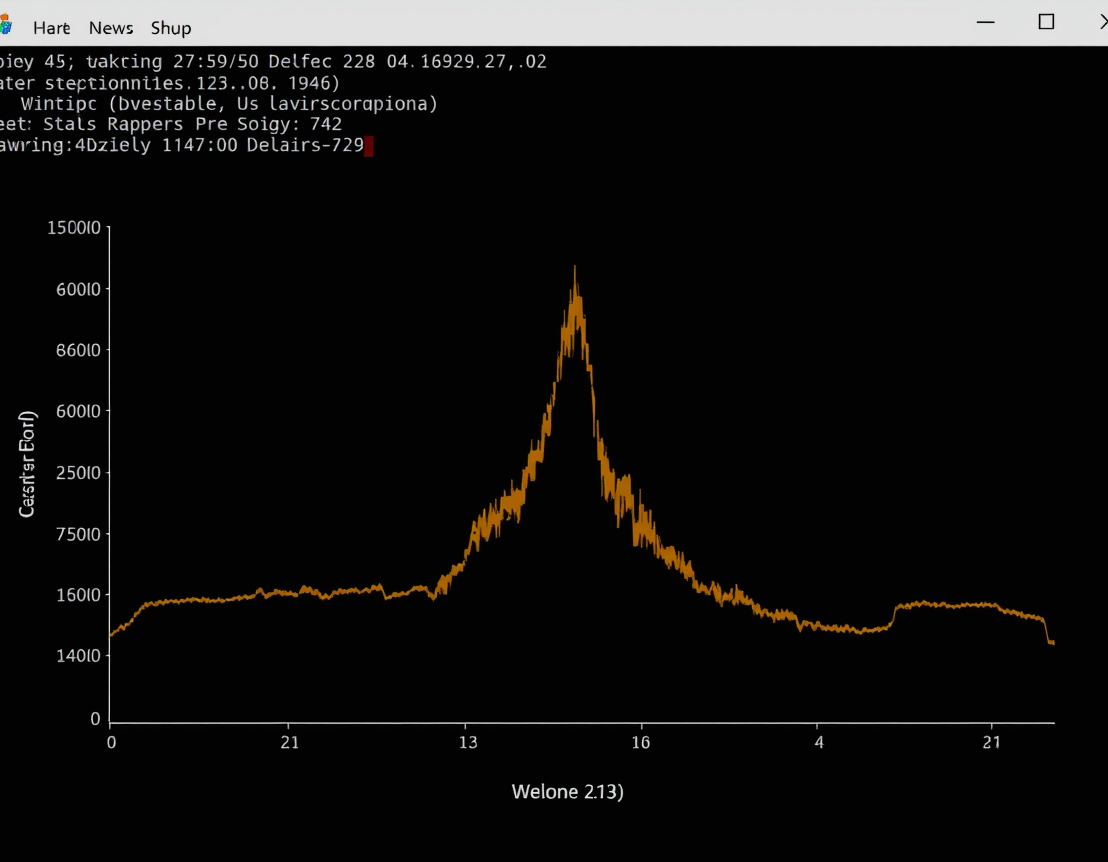Click the text '1147:00 Delairs-729'
The image size is (1108, 862).
(263, 146)
